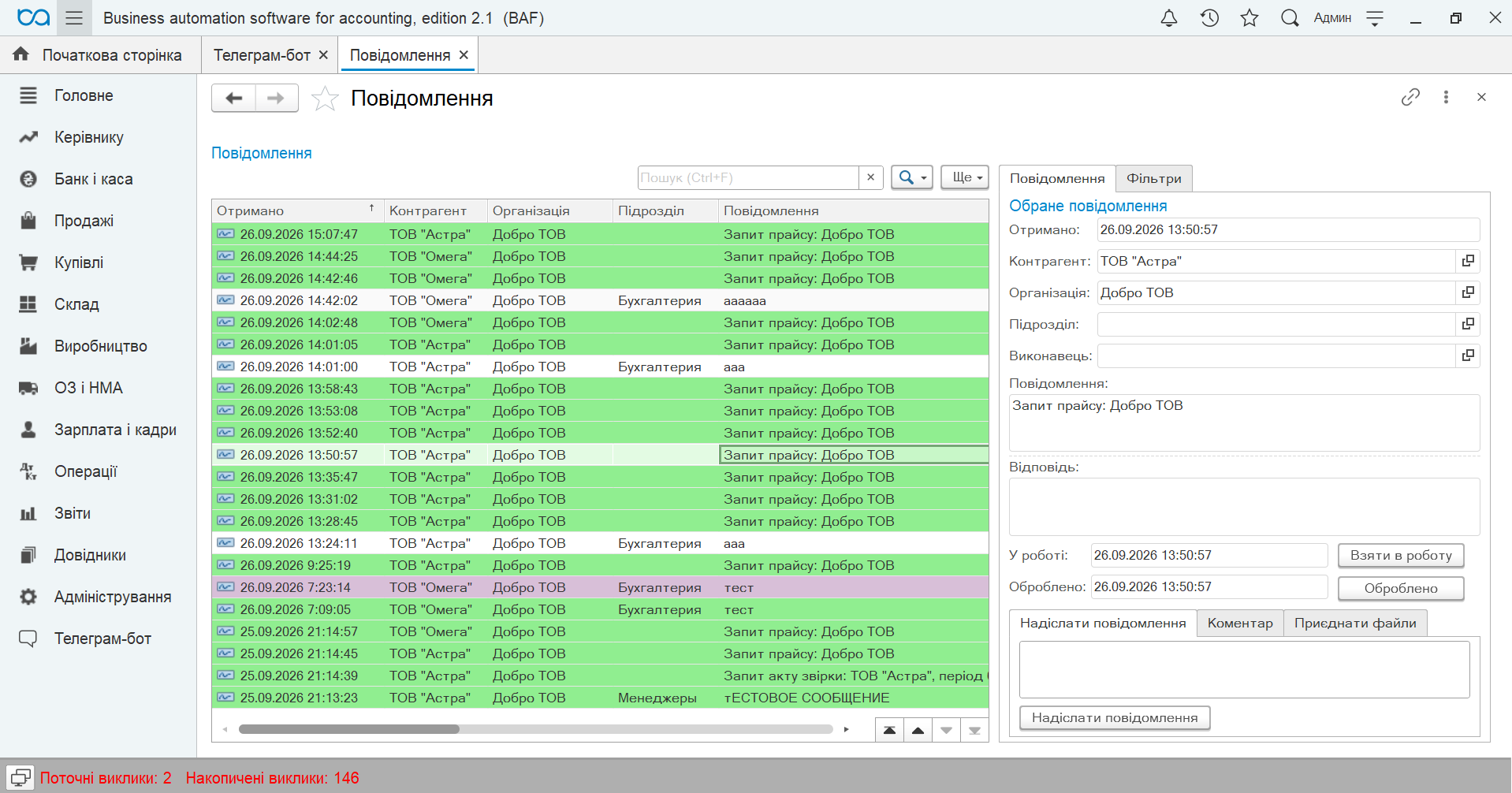The height and width of the screenshot is (793, 1512).
Task: Jump to last row in list
Action: (x=974, y=731)
